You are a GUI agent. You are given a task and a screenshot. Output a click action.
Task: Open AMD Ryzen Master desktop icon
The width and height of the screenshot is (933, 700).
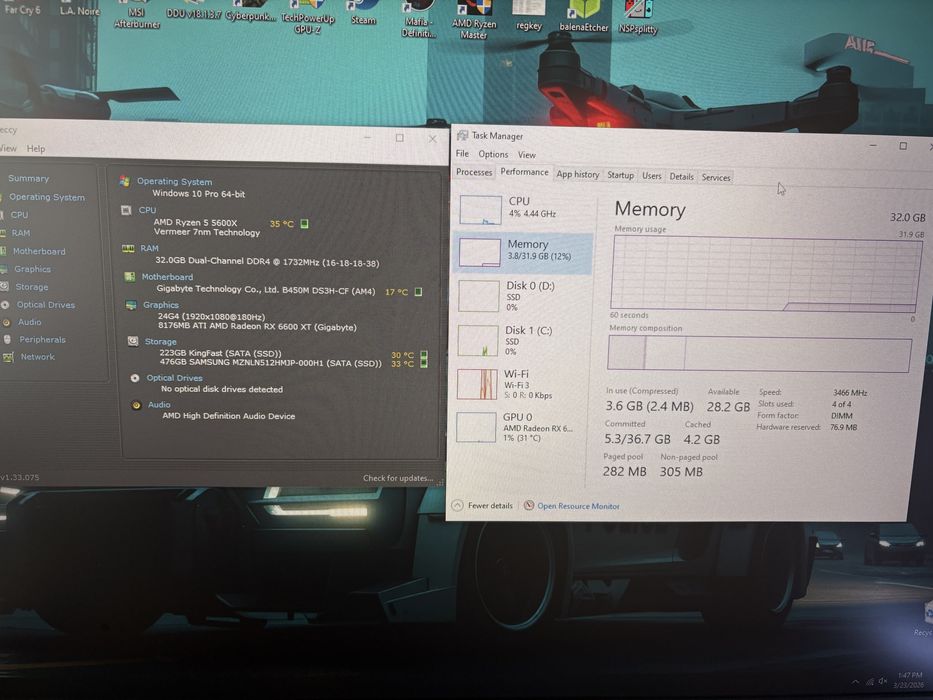point(474,19)
